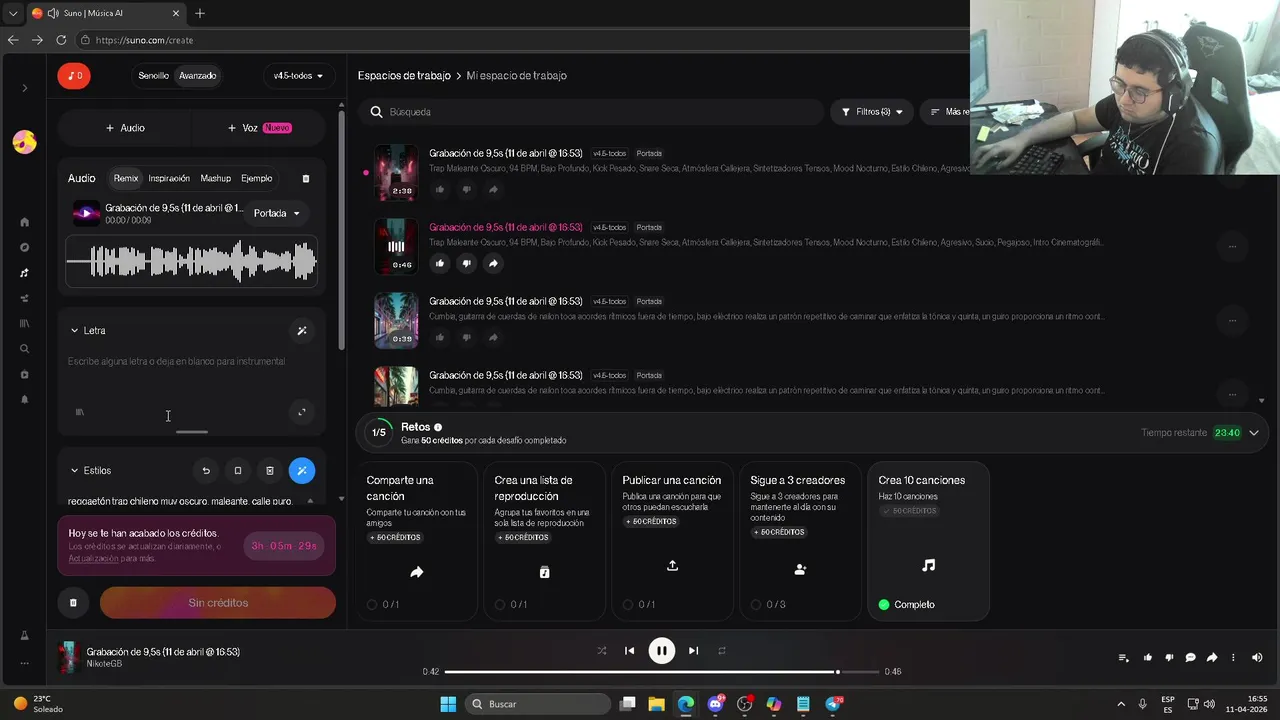Open the Labs flask icon in sidebar
Image resolution: width=1280 pixels, height=720 pixels.
[x=25, y=635]
